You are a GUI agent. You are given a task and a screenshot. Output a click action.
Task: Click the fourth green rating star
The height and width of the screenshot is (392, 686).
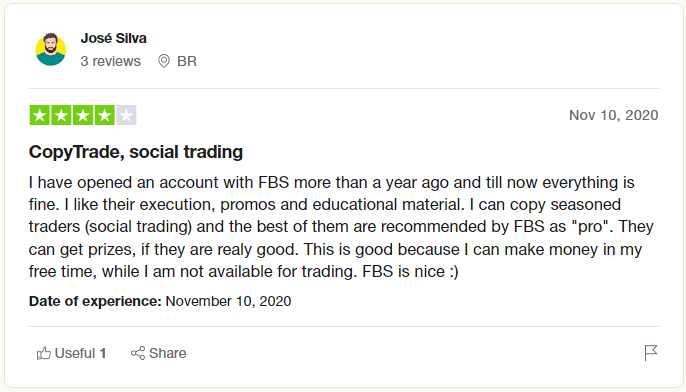[x=105, y=115]
